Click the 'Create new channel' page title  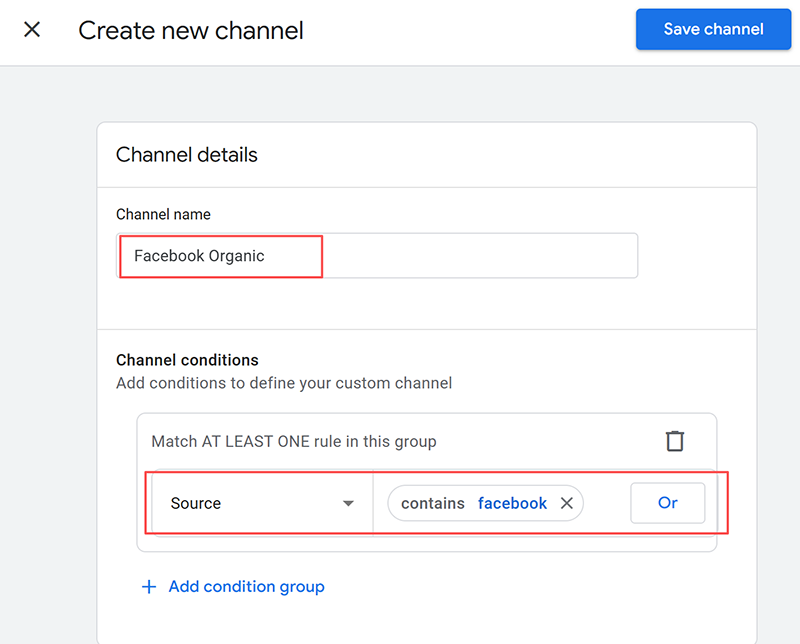click(191, 30)
